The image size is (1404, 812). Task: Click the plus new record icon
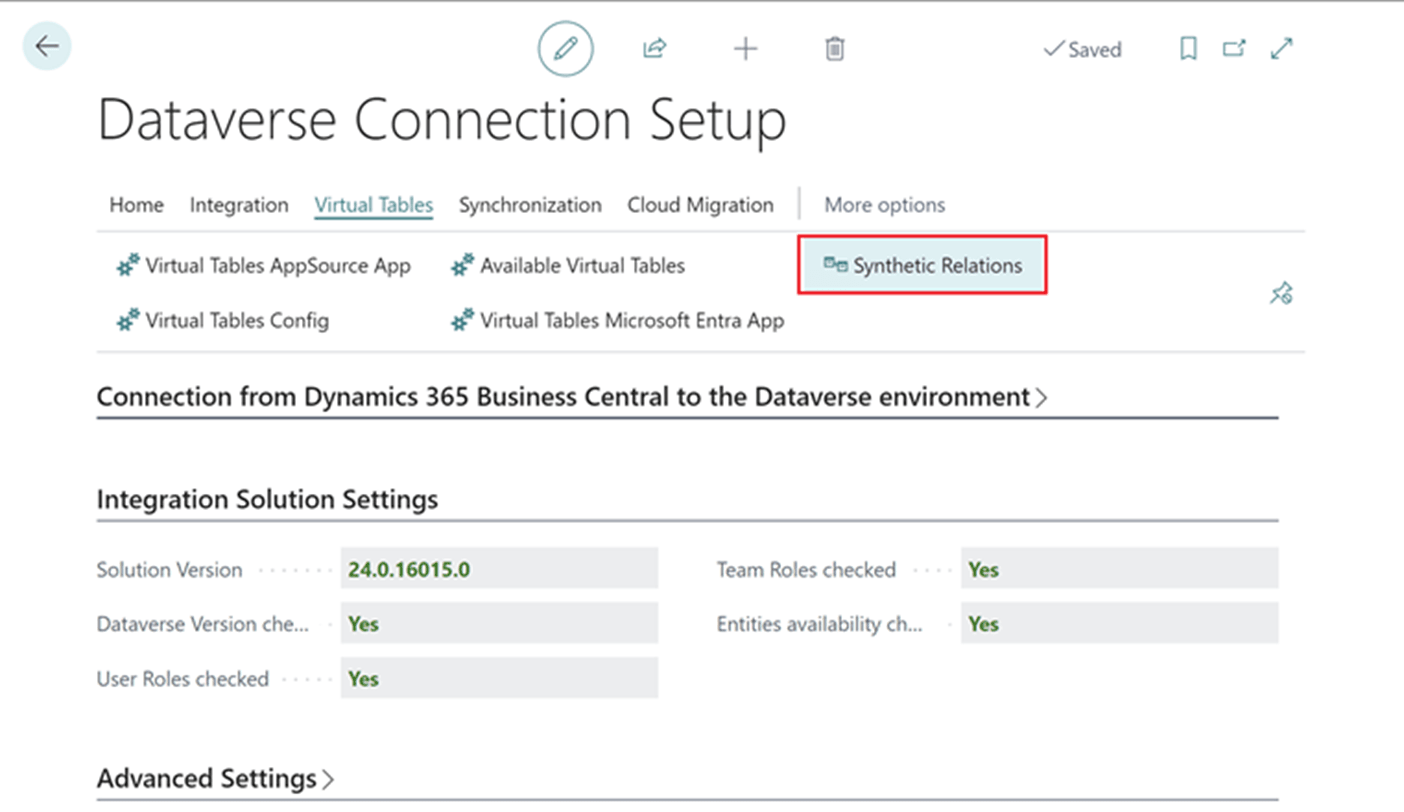coord(746,49)
